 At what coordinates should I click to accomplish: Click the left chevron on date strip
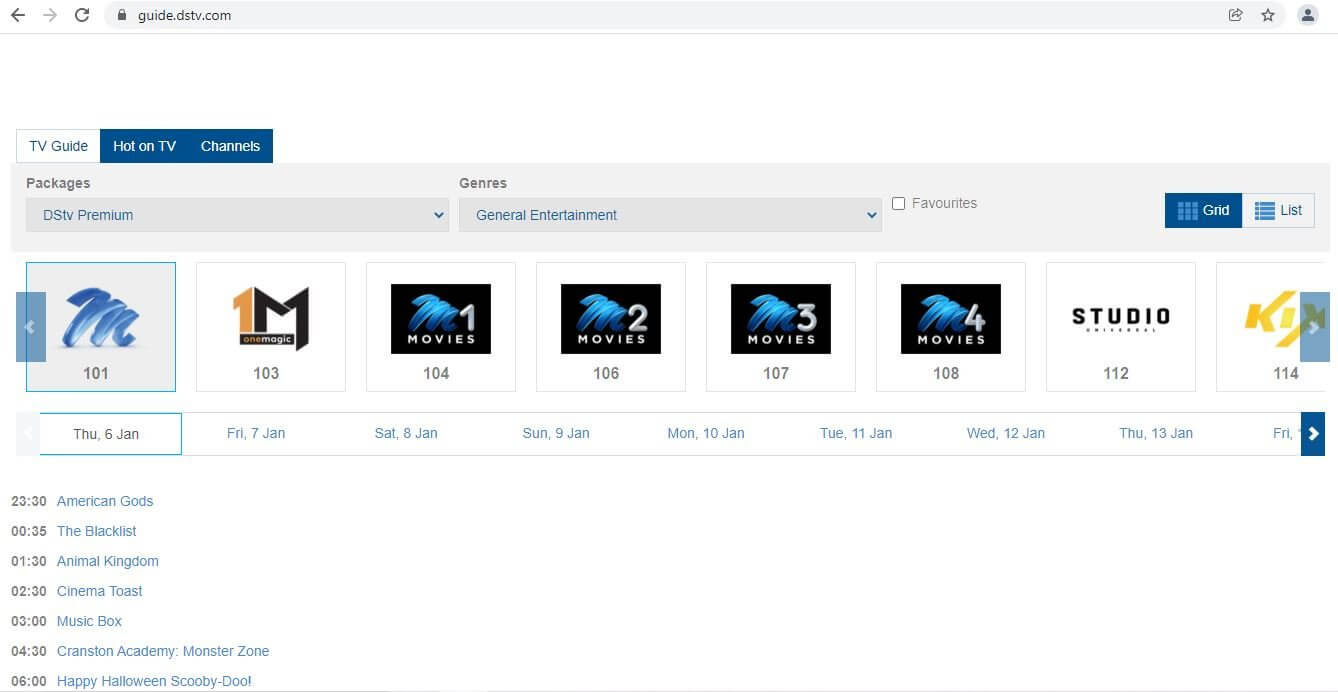[28, 434]
